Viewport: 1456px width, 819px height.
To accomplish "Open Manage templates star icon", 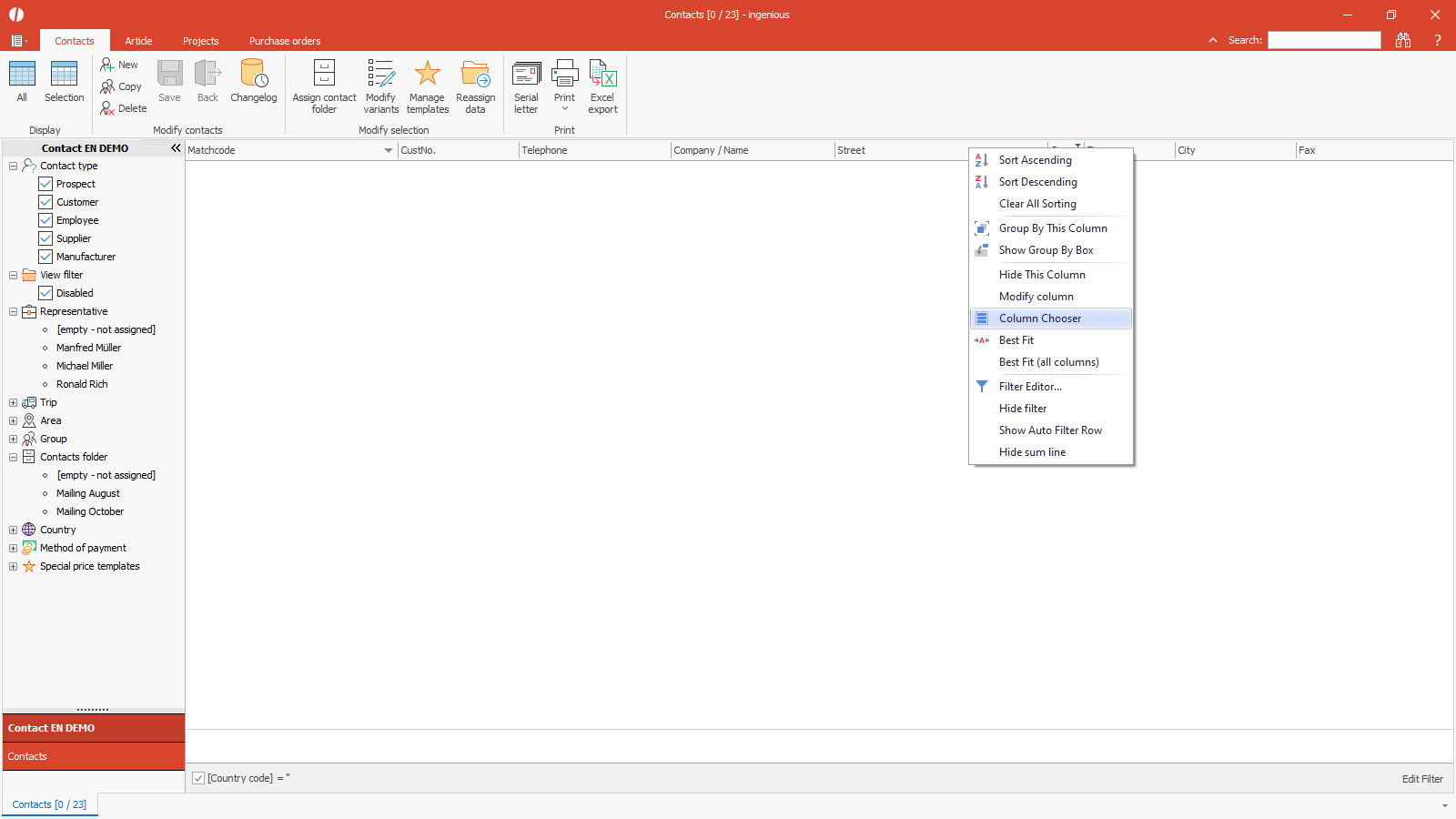I will pyautogui.click(x=427, y=75).
